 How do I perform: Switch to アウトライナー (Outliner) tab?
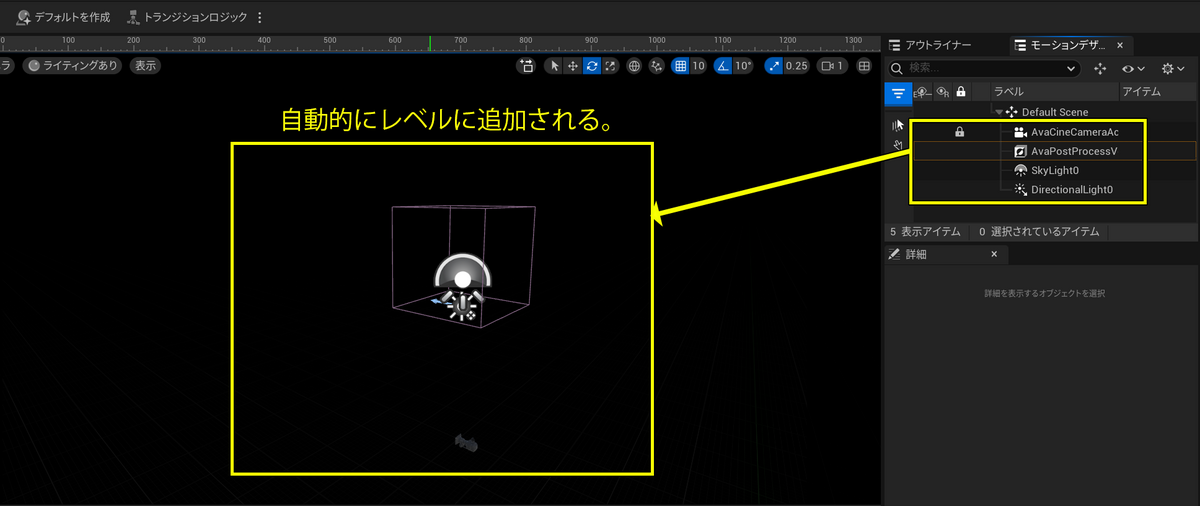(x=929, y=45)
